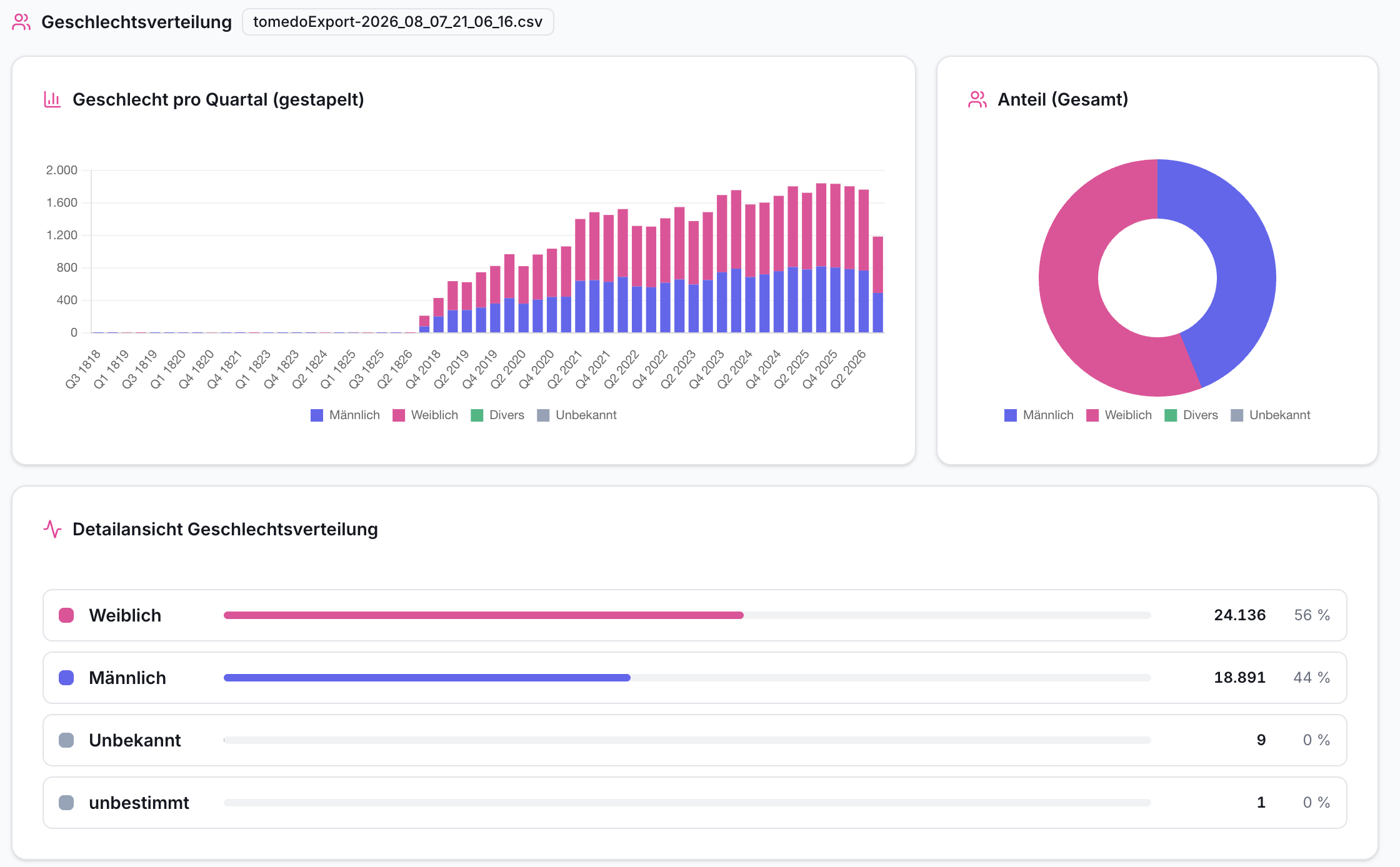Click the Q4 2023 x-axis label
Screen dimensions: 1400x867
[706, 369]
